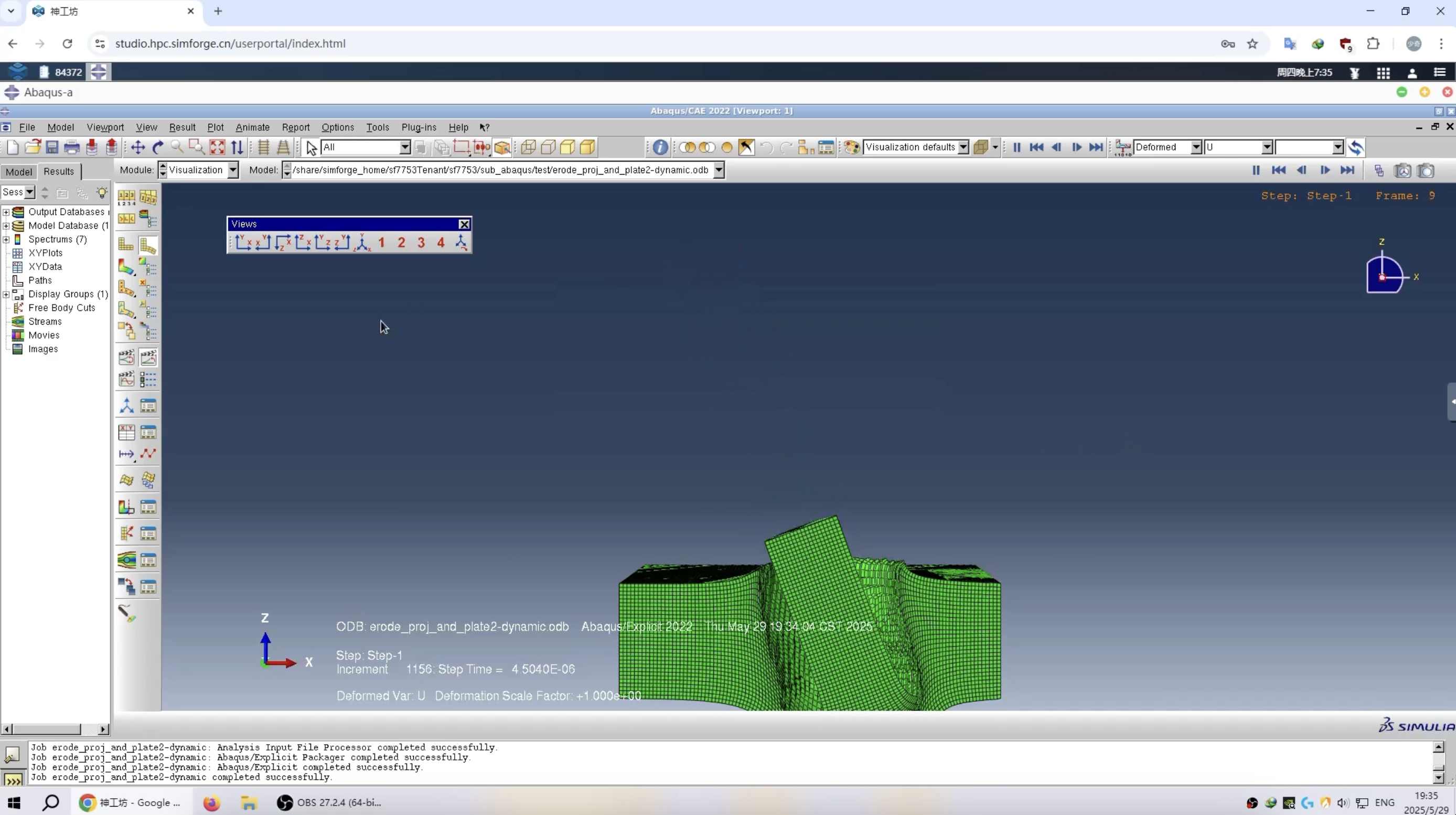Click the Animate Harmonic icon
The width and height of the screenshot is (1456, 815).
[x=126, y=379]
